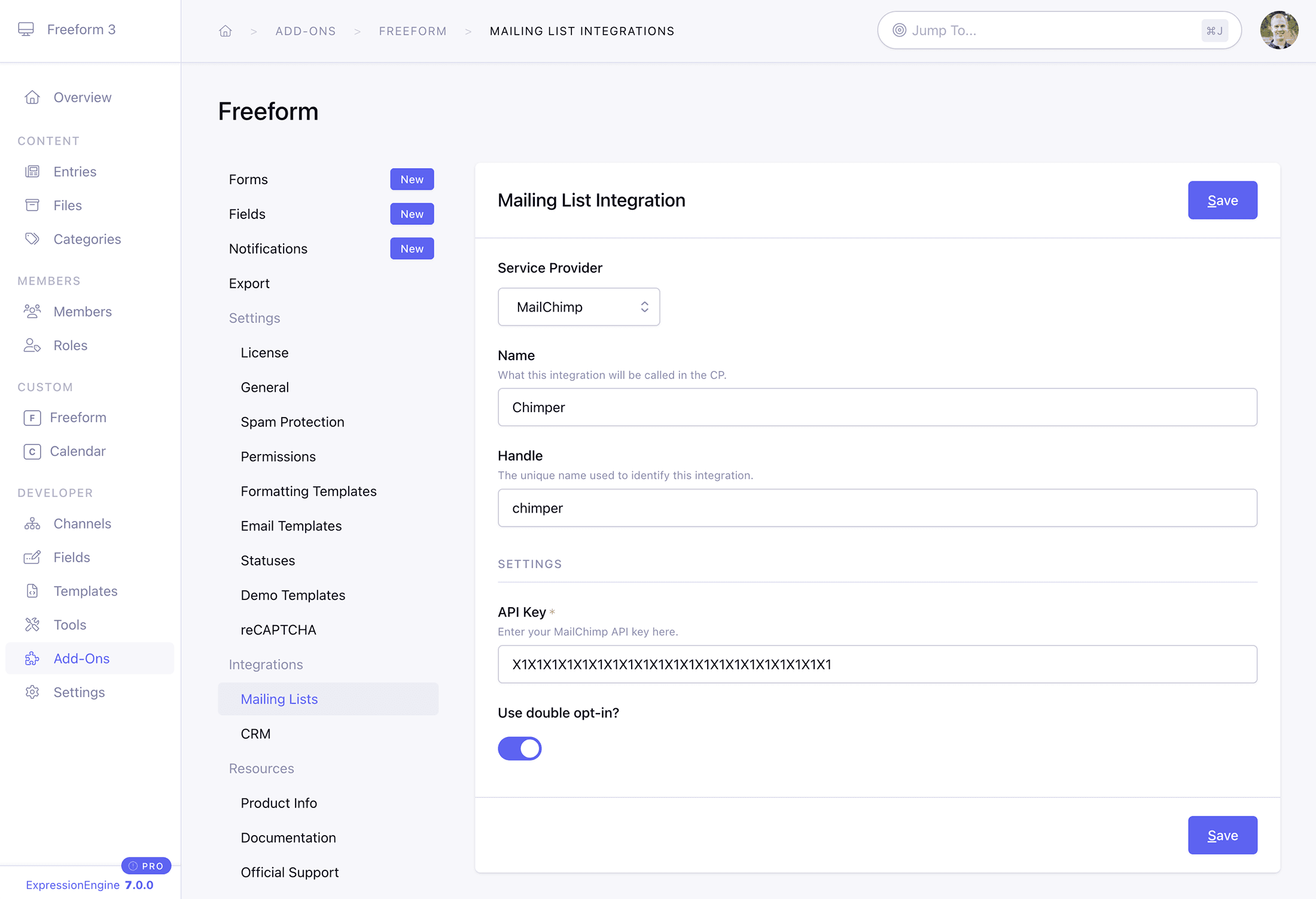This screenshot has width=1316, height=899.
Task: Click the Templates file icon
Action: point(32,591)
